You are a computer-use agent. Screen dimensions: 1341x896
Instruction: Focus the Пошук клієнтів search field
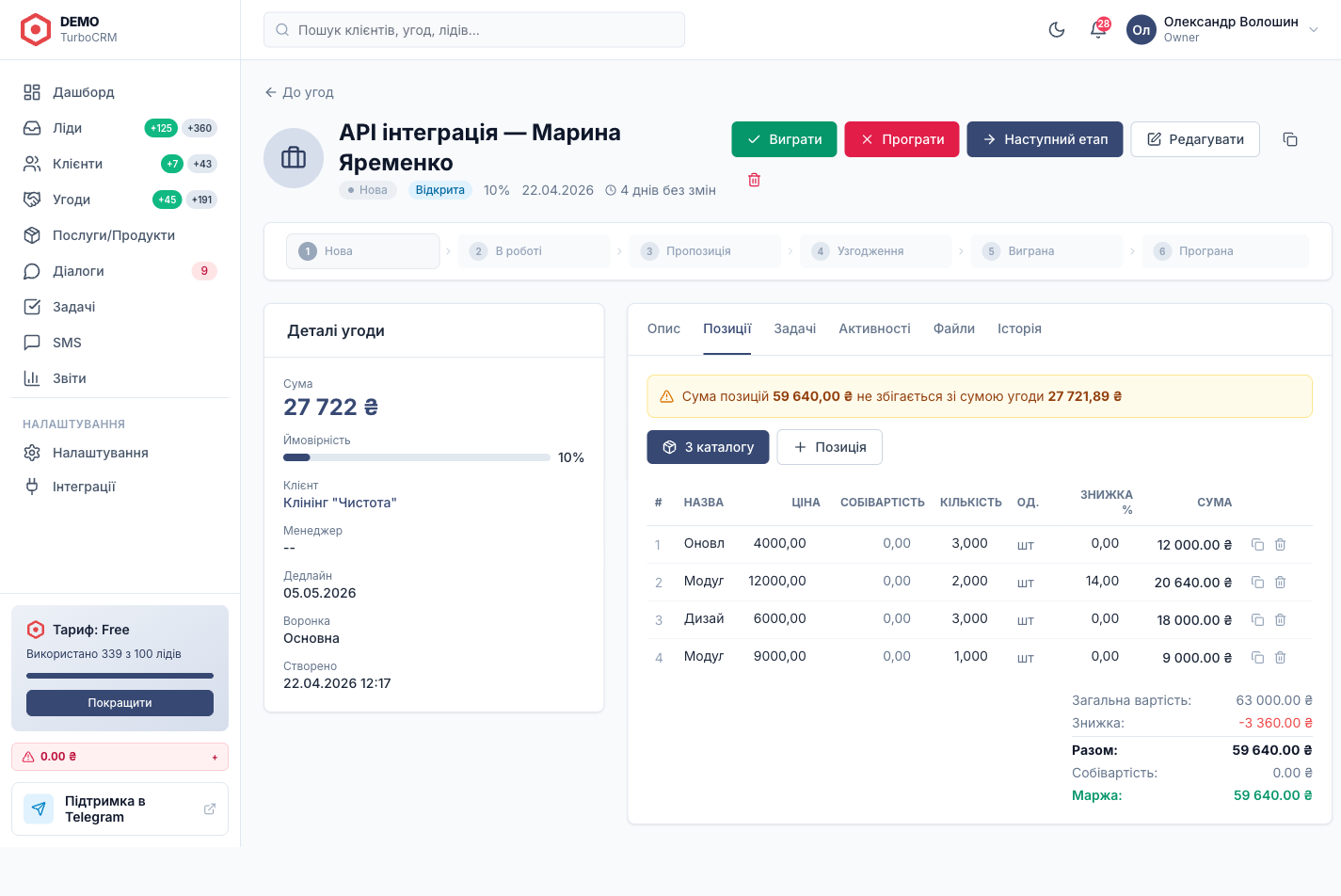474,30
